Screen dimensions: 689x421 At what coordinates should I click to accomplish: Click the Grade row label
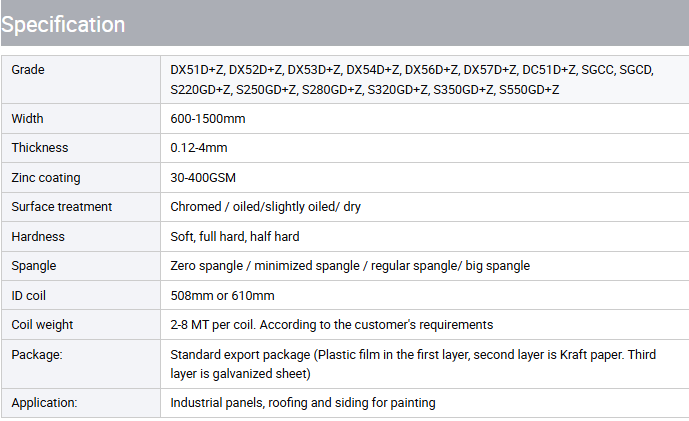tap(28, 70)
